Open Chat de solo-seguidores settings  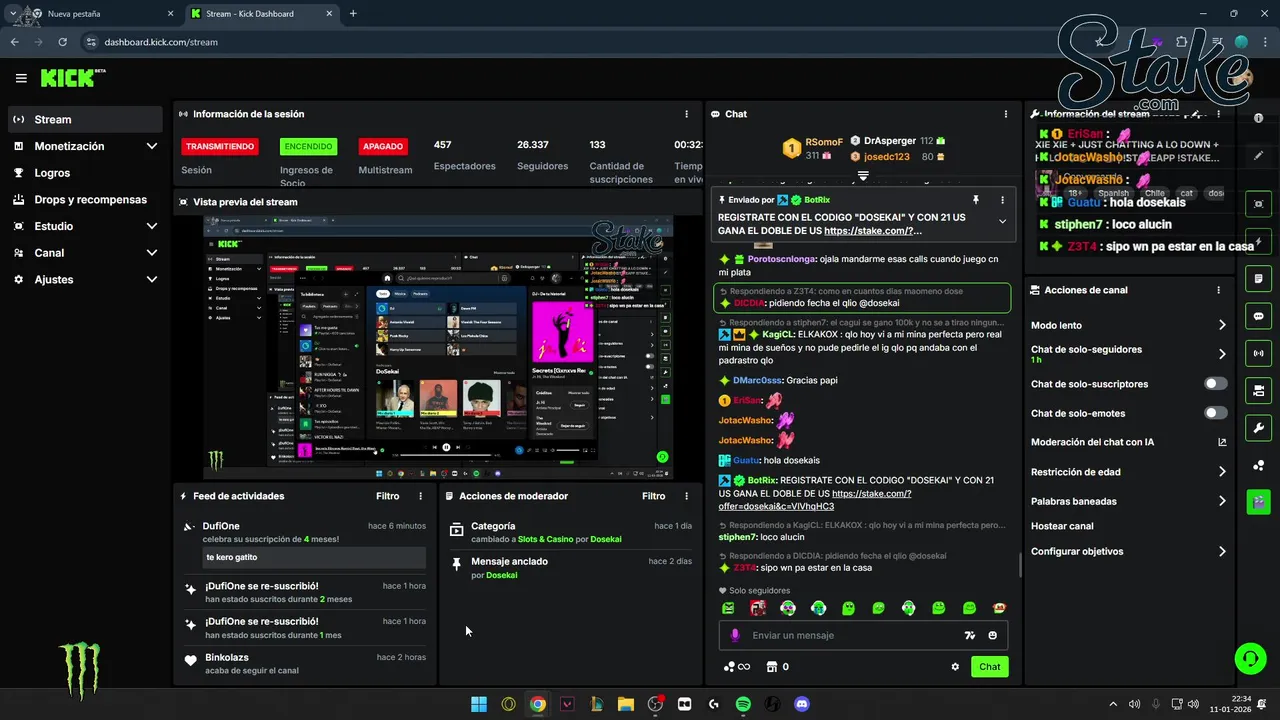(x=1129, y=354)
